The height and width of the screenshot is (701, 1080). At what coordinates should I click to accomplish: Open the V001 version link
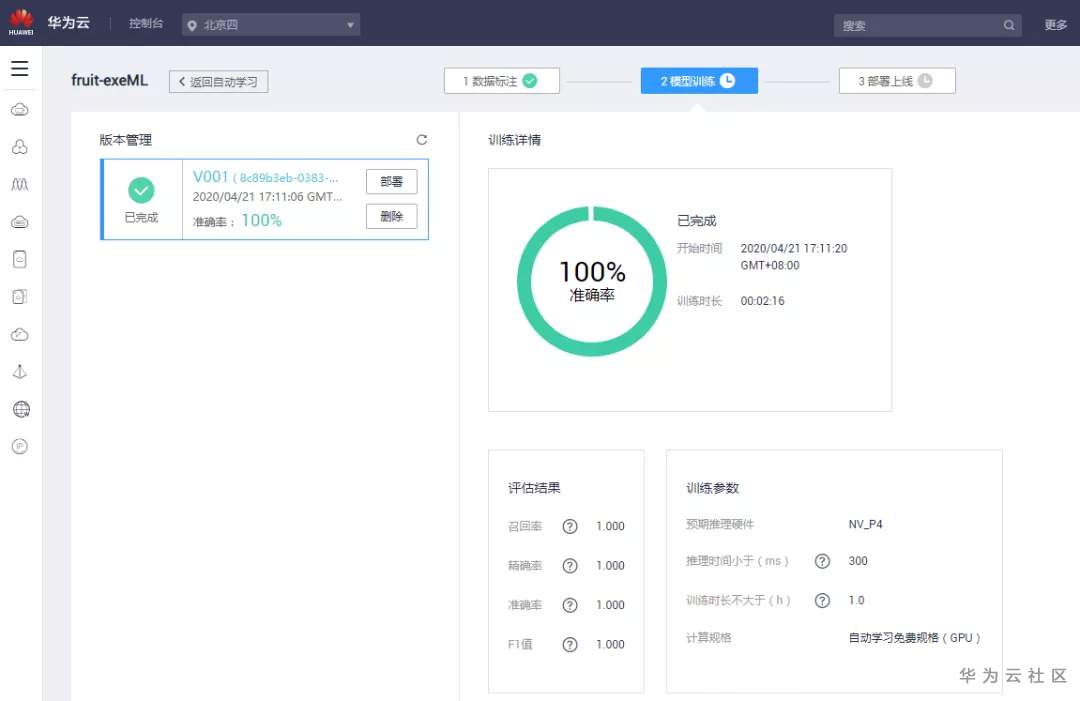tap(266, 177)
